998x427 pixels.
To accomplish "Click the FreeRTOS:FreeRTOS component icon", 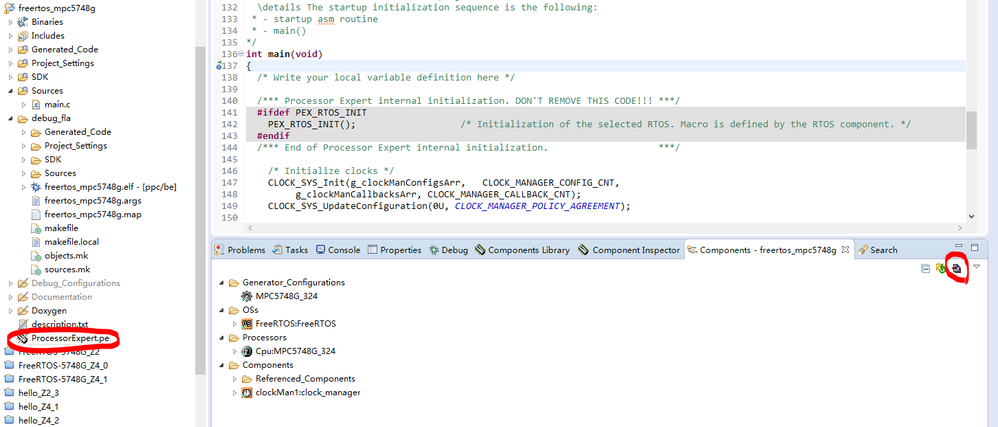I will (x=247, y=324).
